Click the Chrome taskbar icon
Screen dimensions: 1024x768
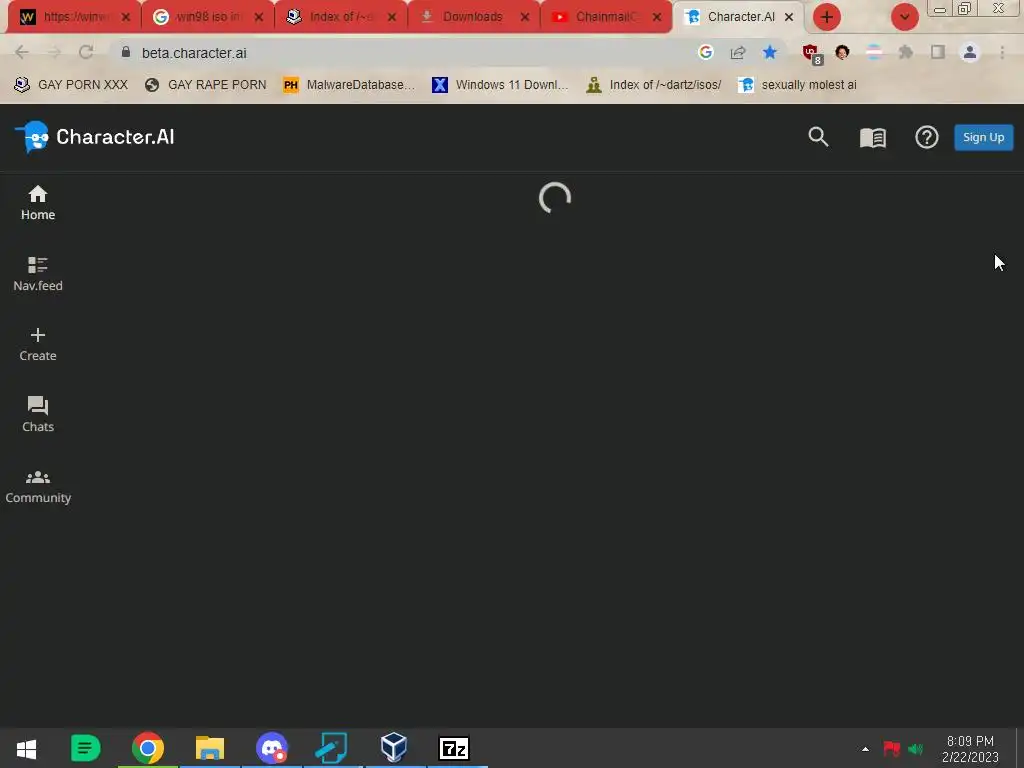(x=148, y=748)
